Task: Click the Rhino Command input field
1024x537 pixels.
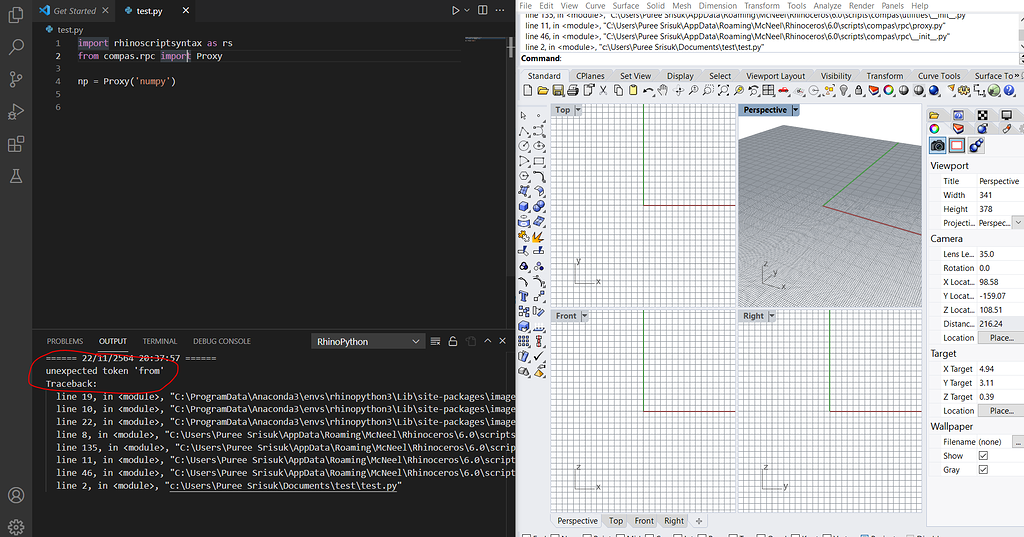Action: (x=789, y=58)
